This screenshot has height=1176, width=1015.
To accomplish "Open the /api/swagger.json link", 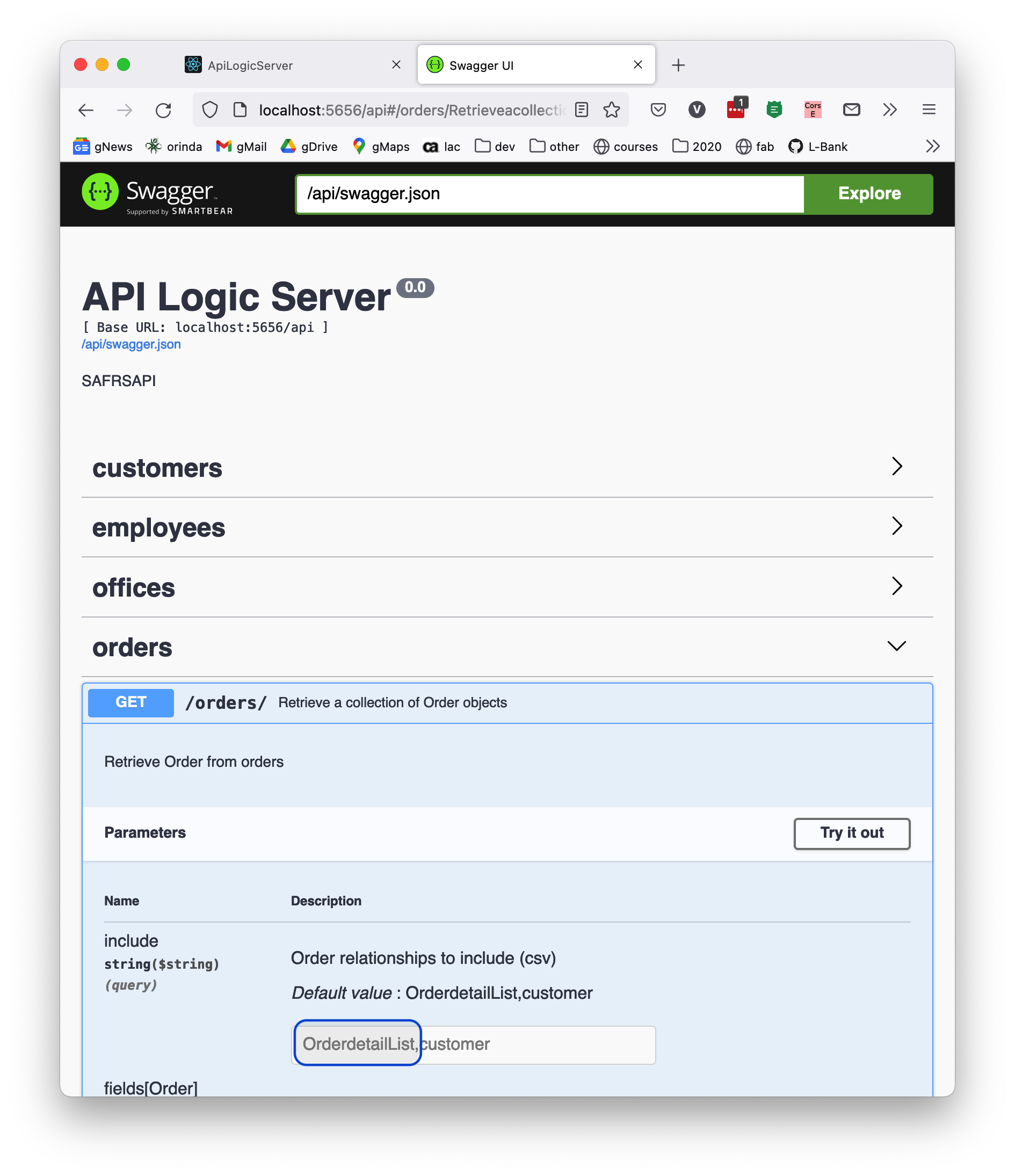I will [131, 345].
